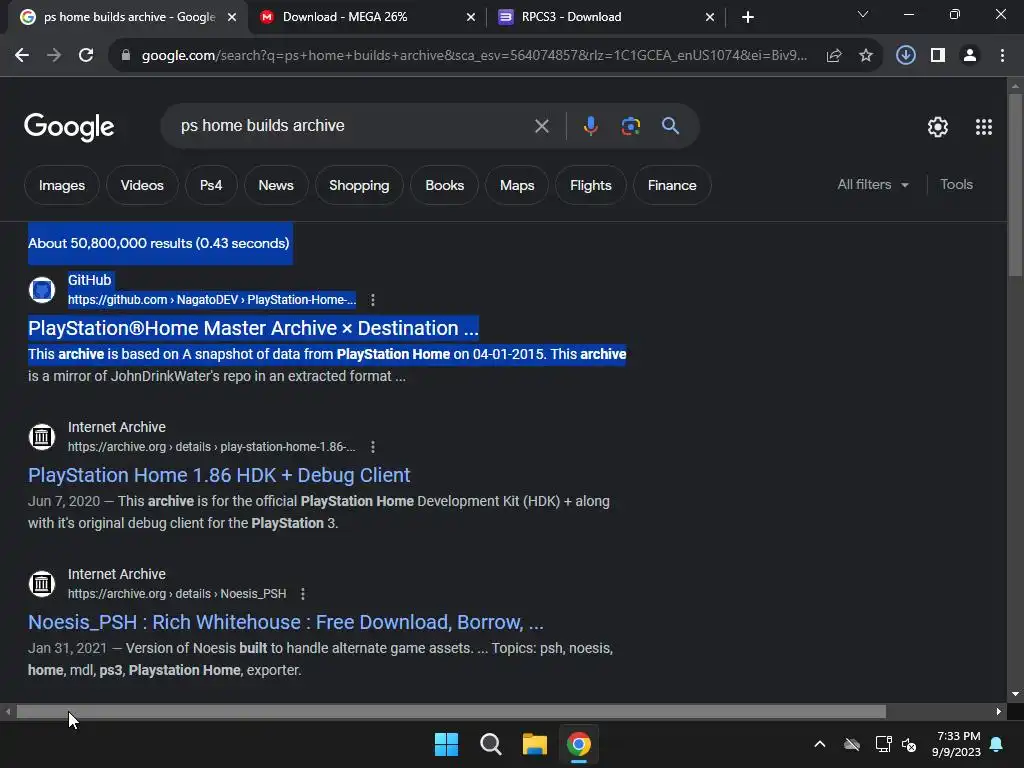Show hidden system tray icons
Viewport: 1024px width, 768px height.
click(820, 744)
